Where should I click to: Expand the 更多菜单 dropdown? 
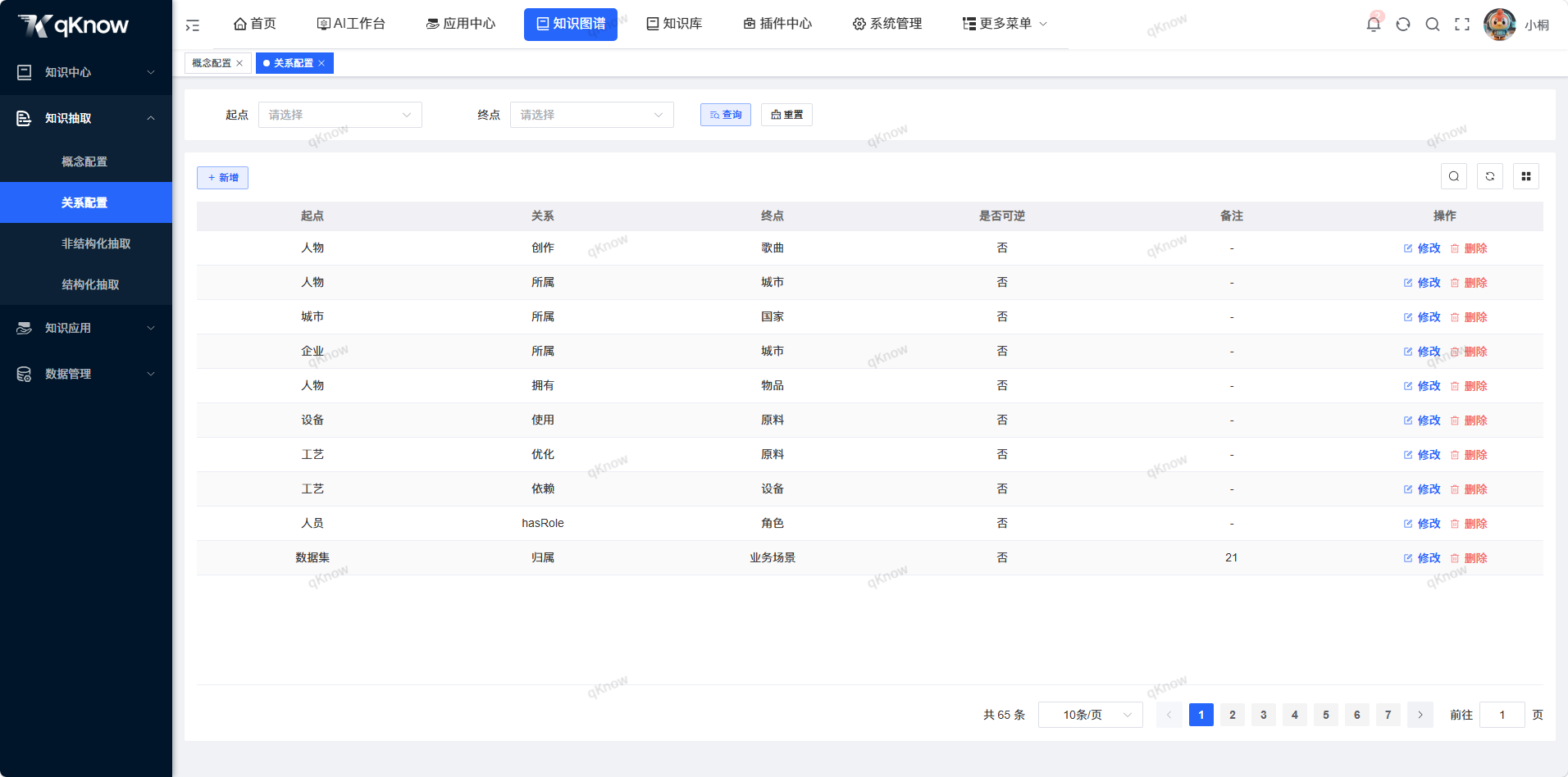point(1005,24)
